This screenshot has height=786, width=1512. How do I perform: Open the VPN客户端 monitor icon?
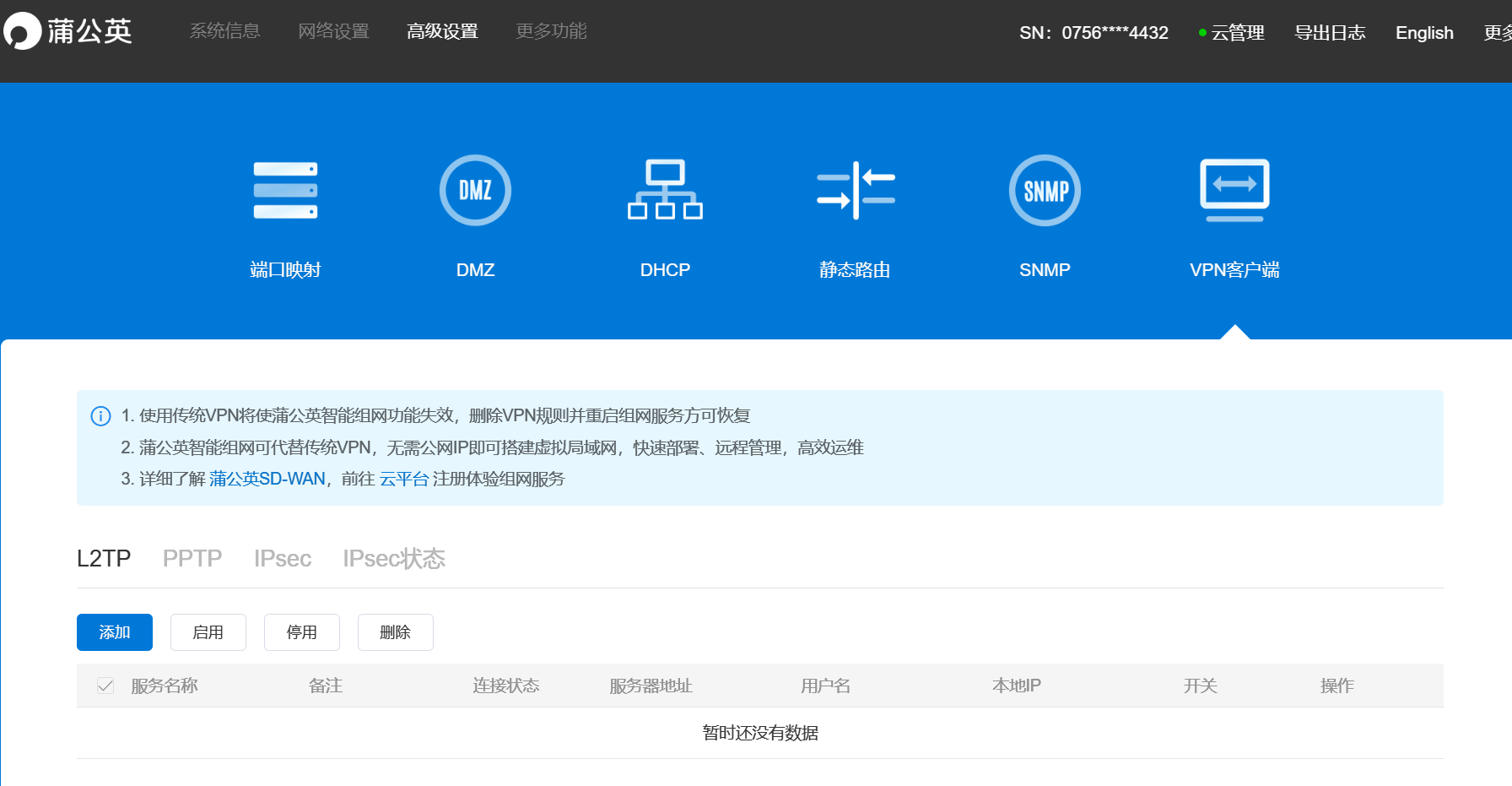point(1234,190)
